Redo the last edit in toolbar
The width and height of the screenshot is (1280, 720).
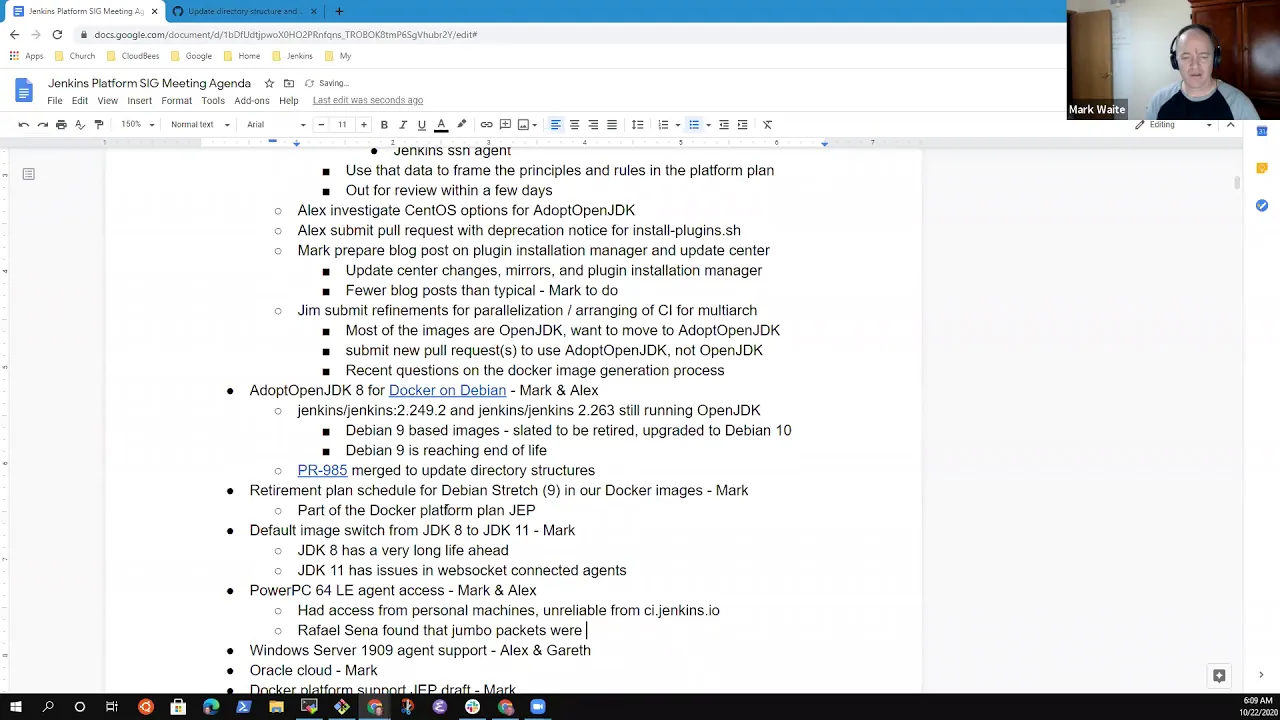pos(42,125)
